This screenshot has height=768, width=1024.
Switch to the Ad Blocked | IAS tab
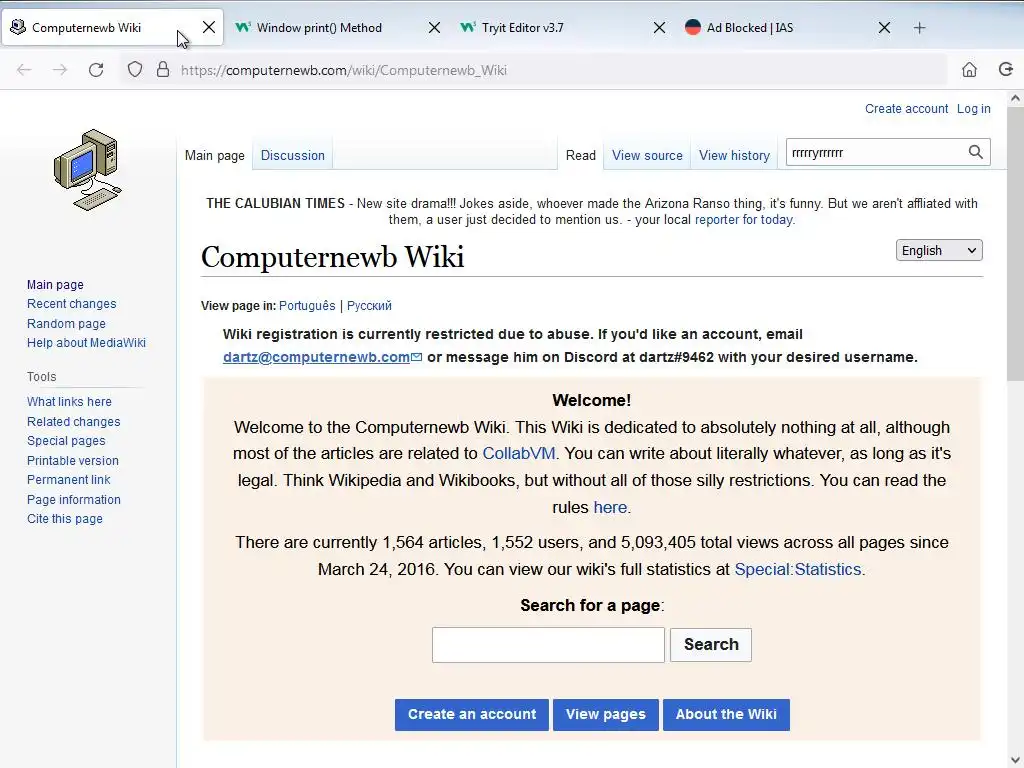tap(750, 27)
